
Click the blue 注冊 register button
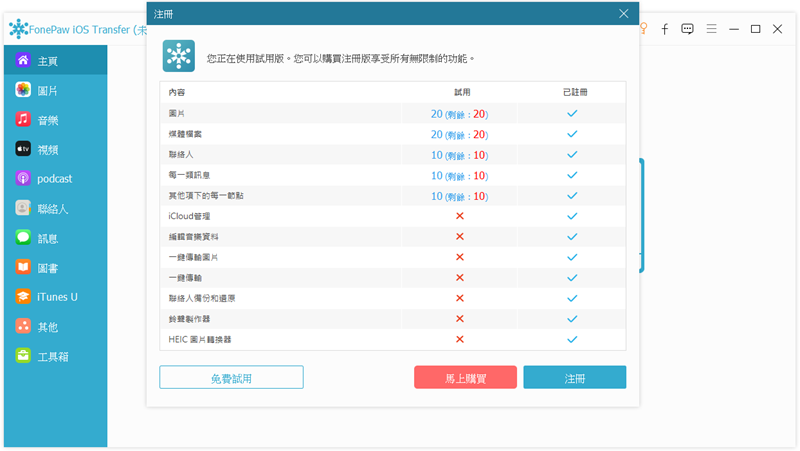pos(574,377)
